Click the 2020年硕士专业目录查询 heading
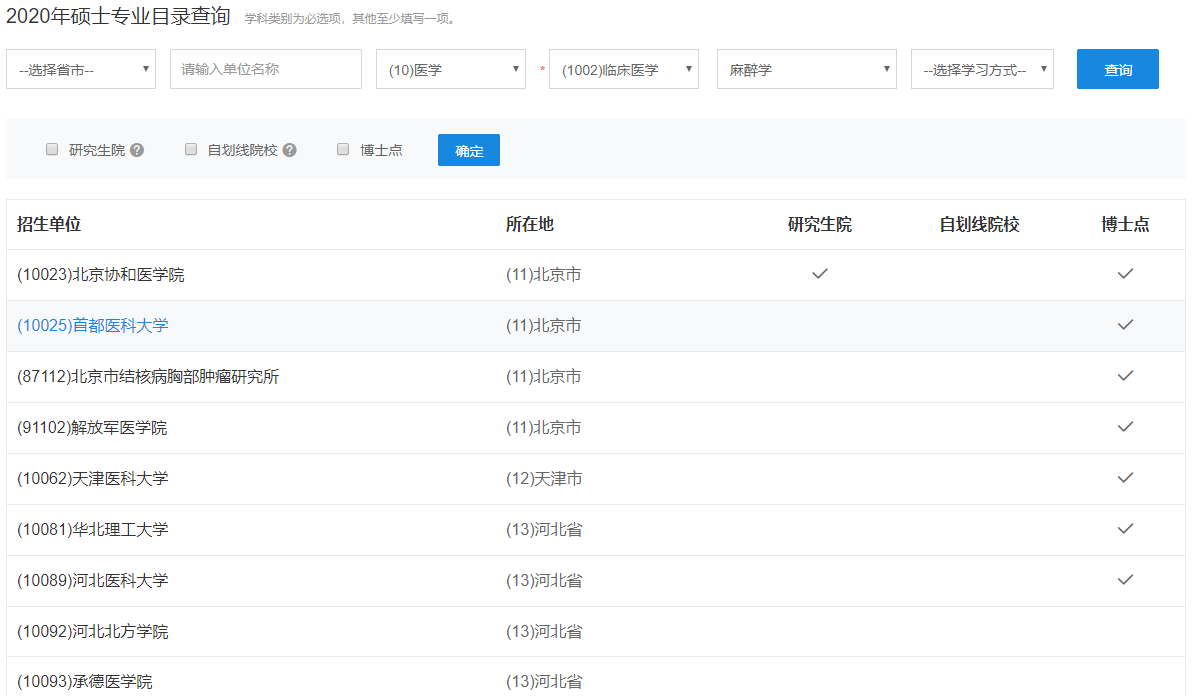1196x696 pixels. [118, 16]
